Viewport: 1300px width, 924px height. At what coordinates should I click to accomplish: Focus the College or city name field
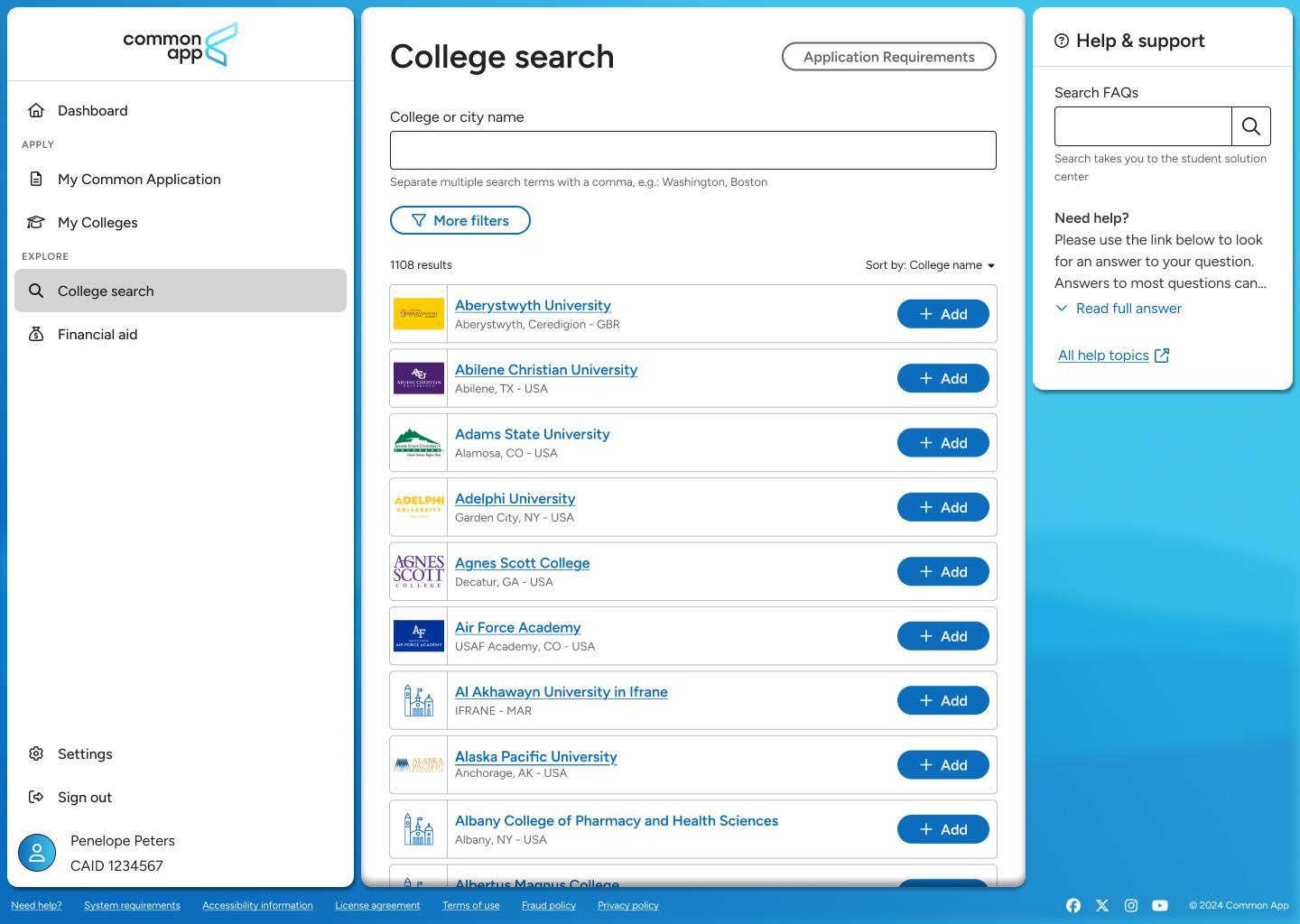tap(693, 150)
